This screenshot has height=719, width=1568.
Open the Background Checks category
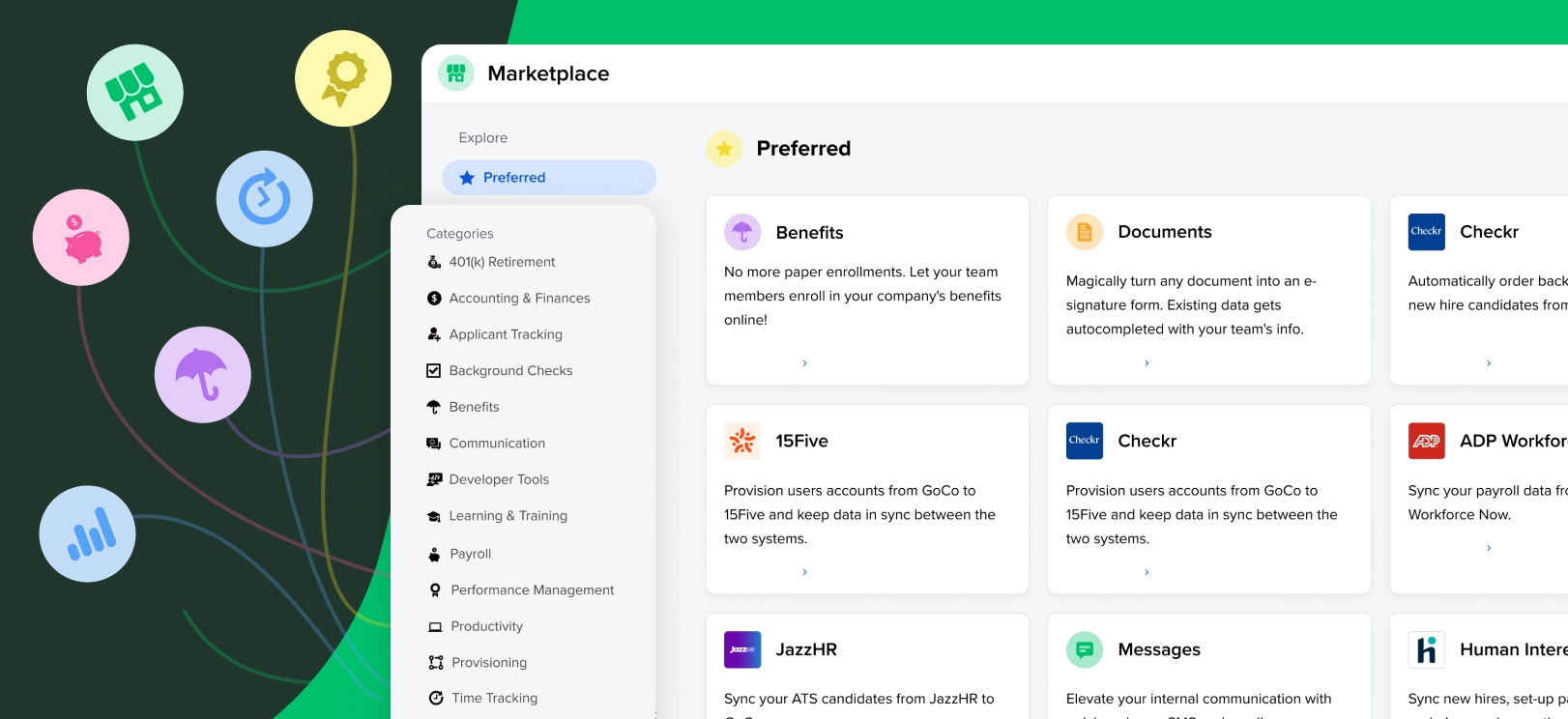510,371
